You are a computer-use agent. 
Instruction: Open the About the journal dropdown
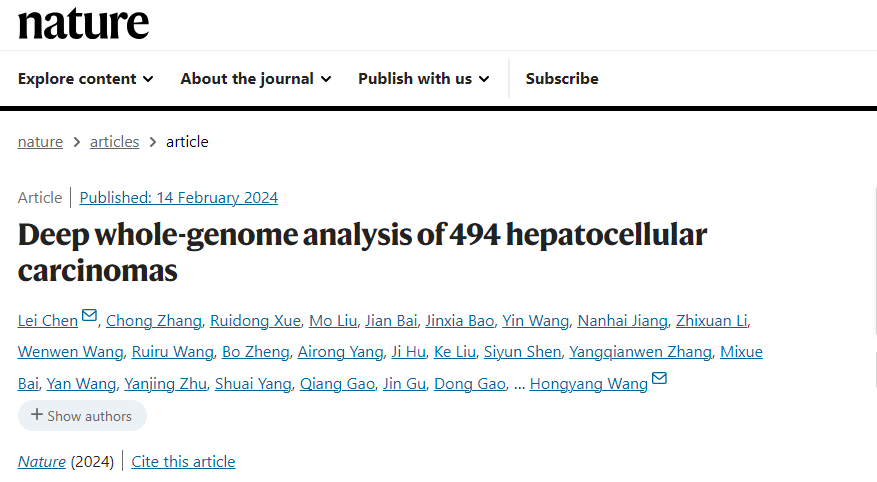(x=255, y=79)
